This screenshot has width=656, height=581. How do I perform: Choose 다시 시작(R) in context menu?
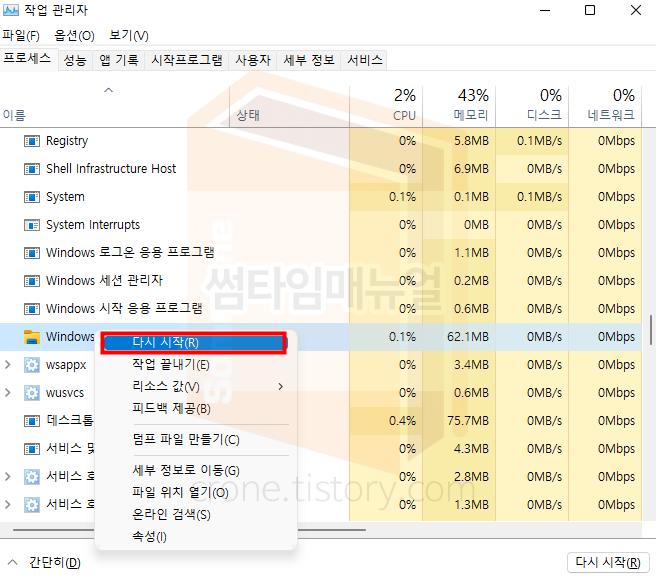pos(193,343)
